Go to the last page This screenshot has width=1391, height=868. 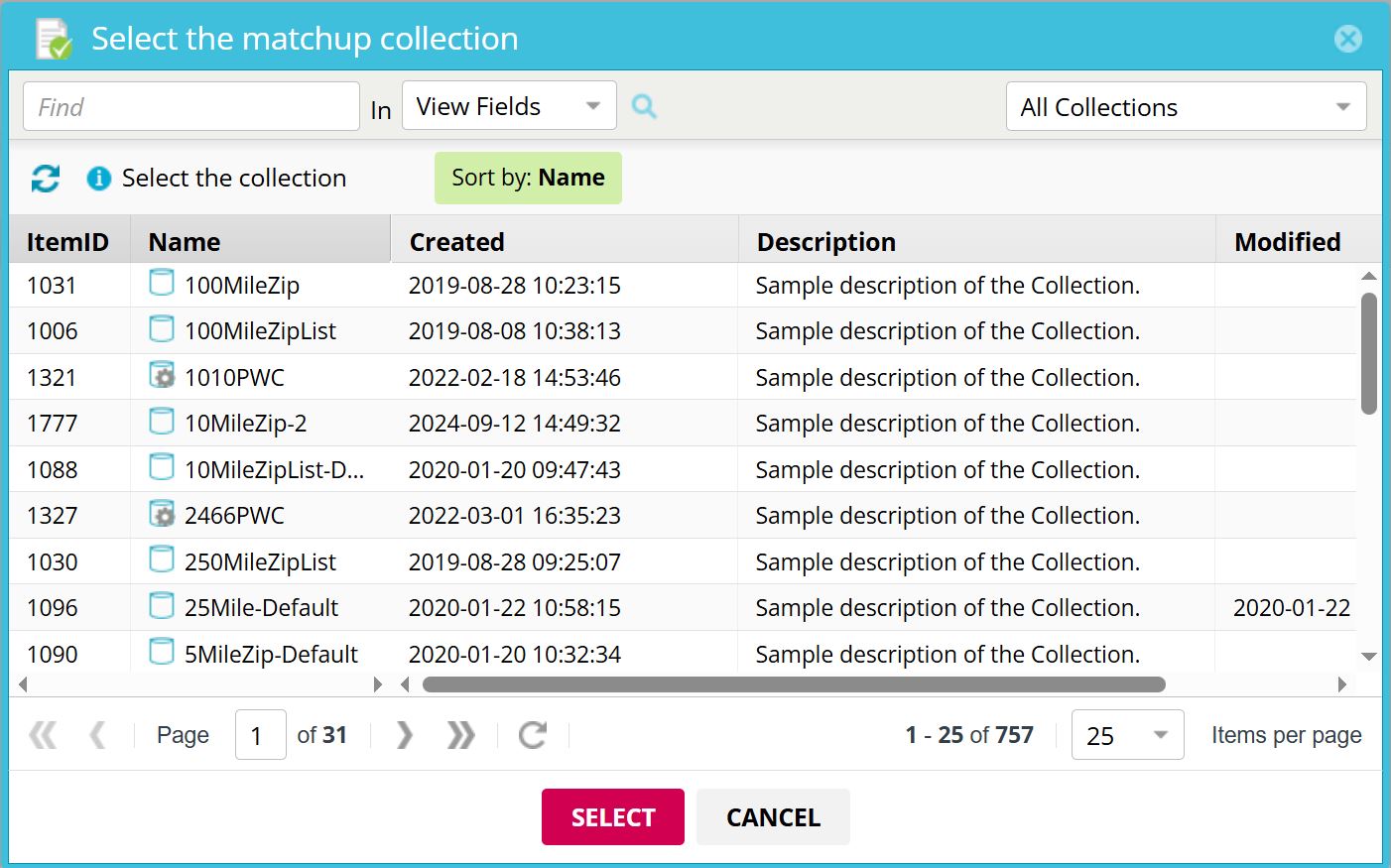coord(460,735)
